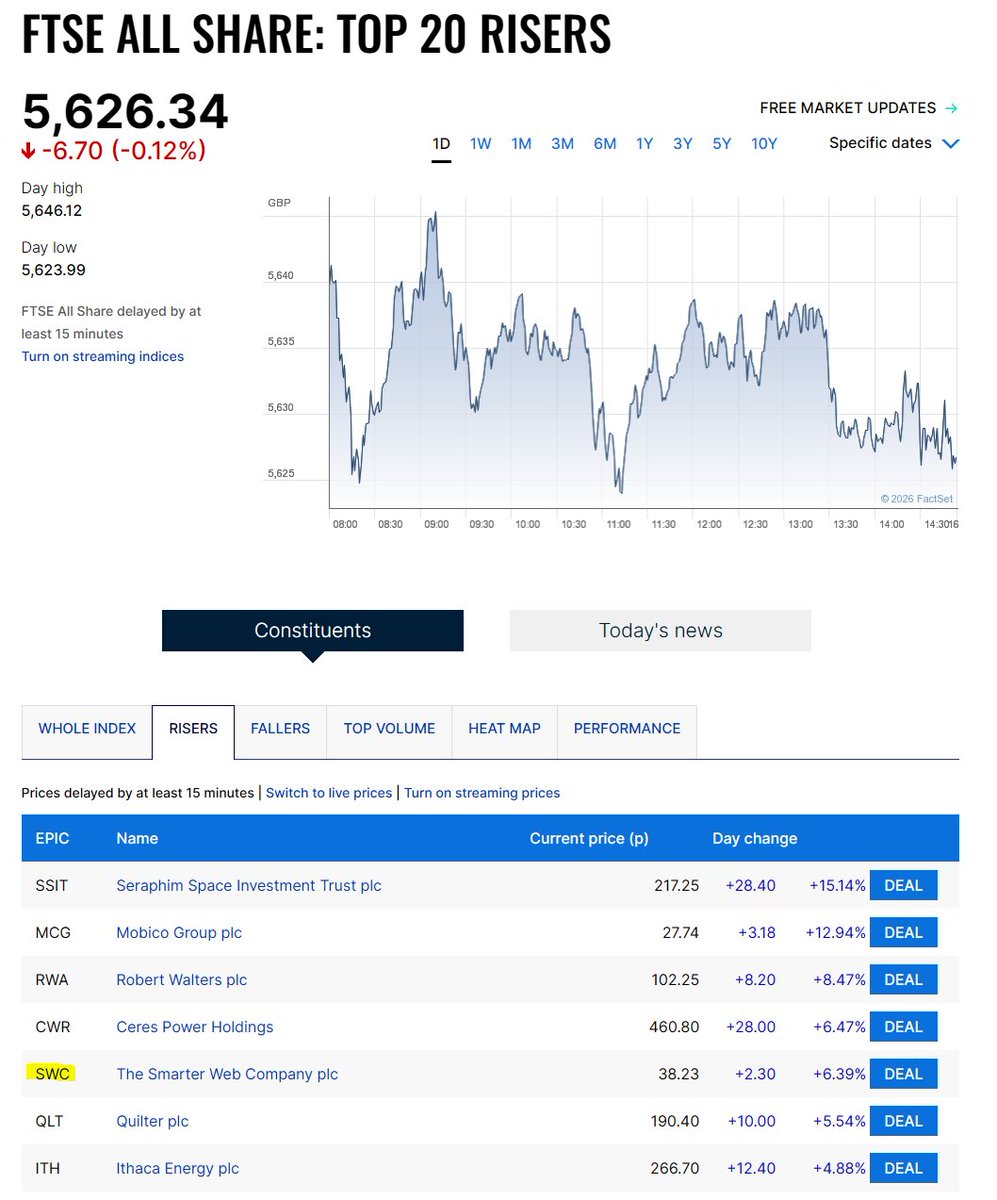Select the 1Y chart range
The height and width of the screenshot is (1200, 997).
click(x=644, y=144)
